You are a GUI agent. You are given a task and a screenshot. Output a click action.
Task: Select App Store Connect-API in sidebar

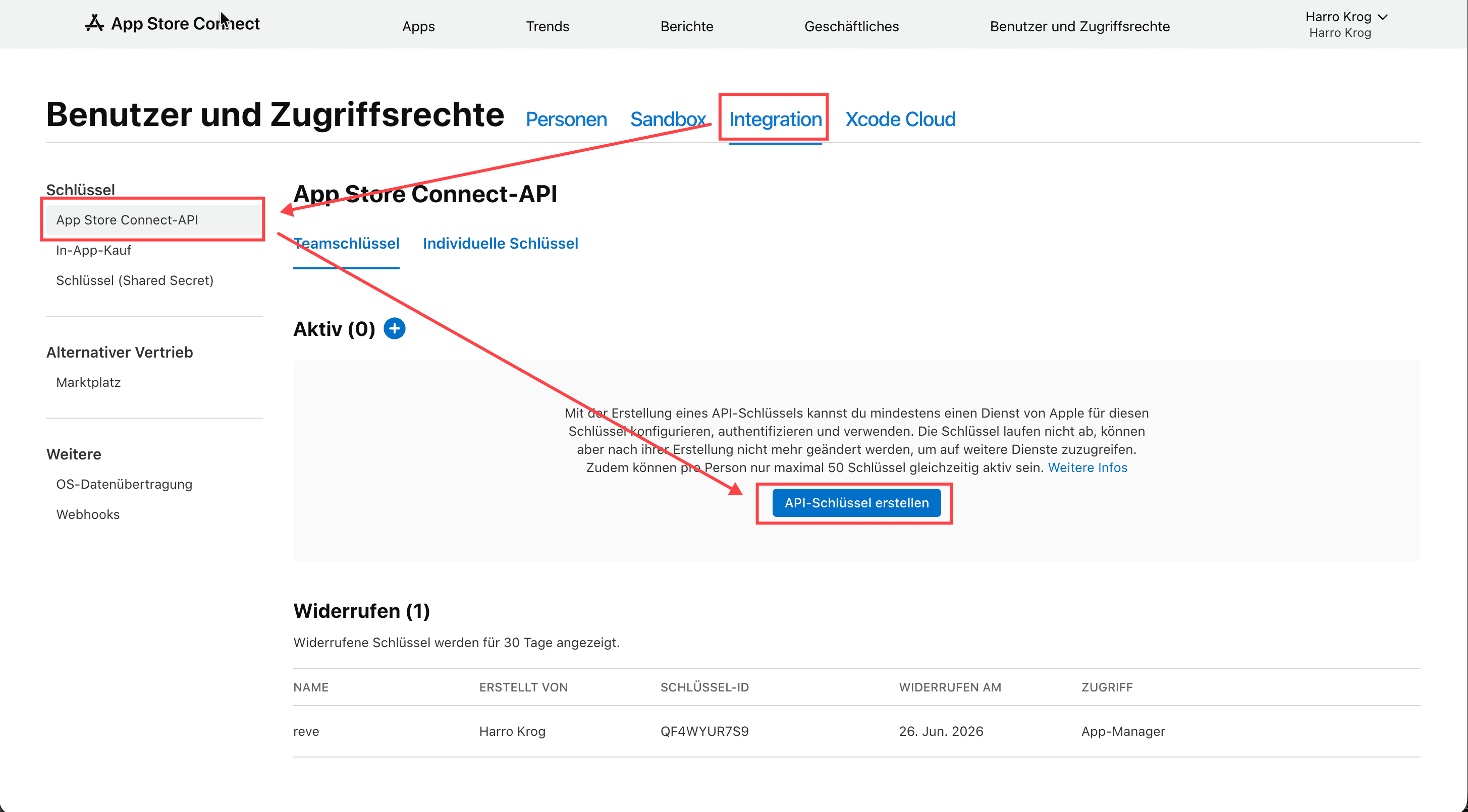[x=154, y=220]
